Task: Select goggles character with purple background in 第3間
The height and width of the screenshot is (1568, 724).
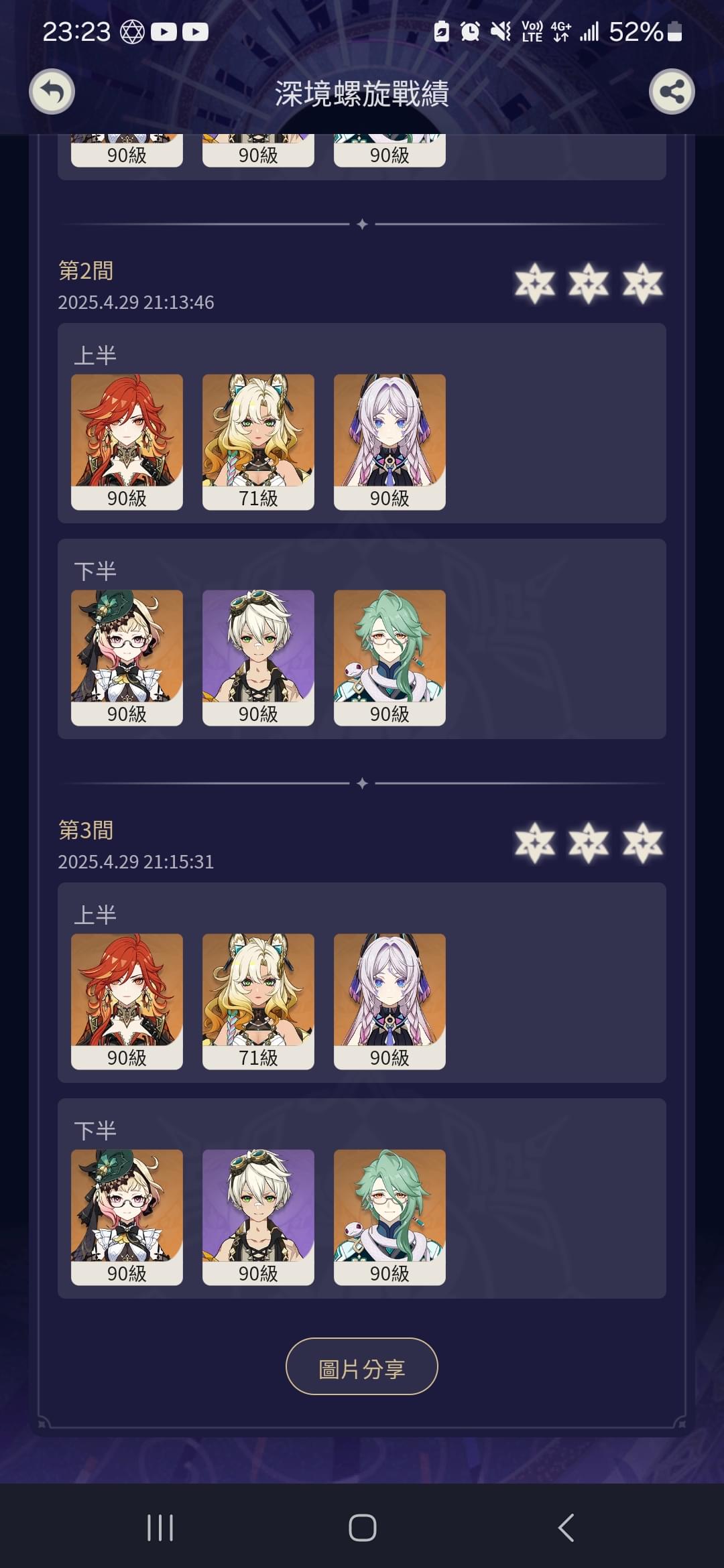Action: click(x=258, y=1218)
